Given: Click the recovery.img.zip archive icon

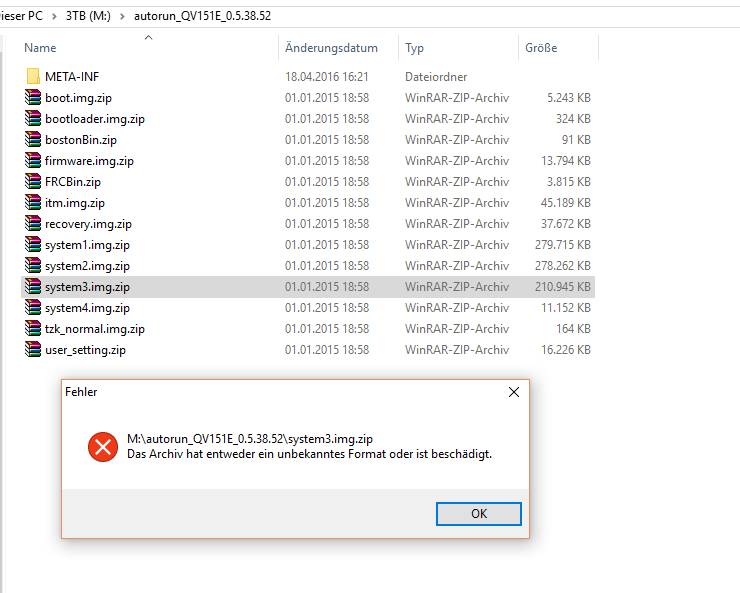Looking at the screenshot, I should [x=33, y=224].
